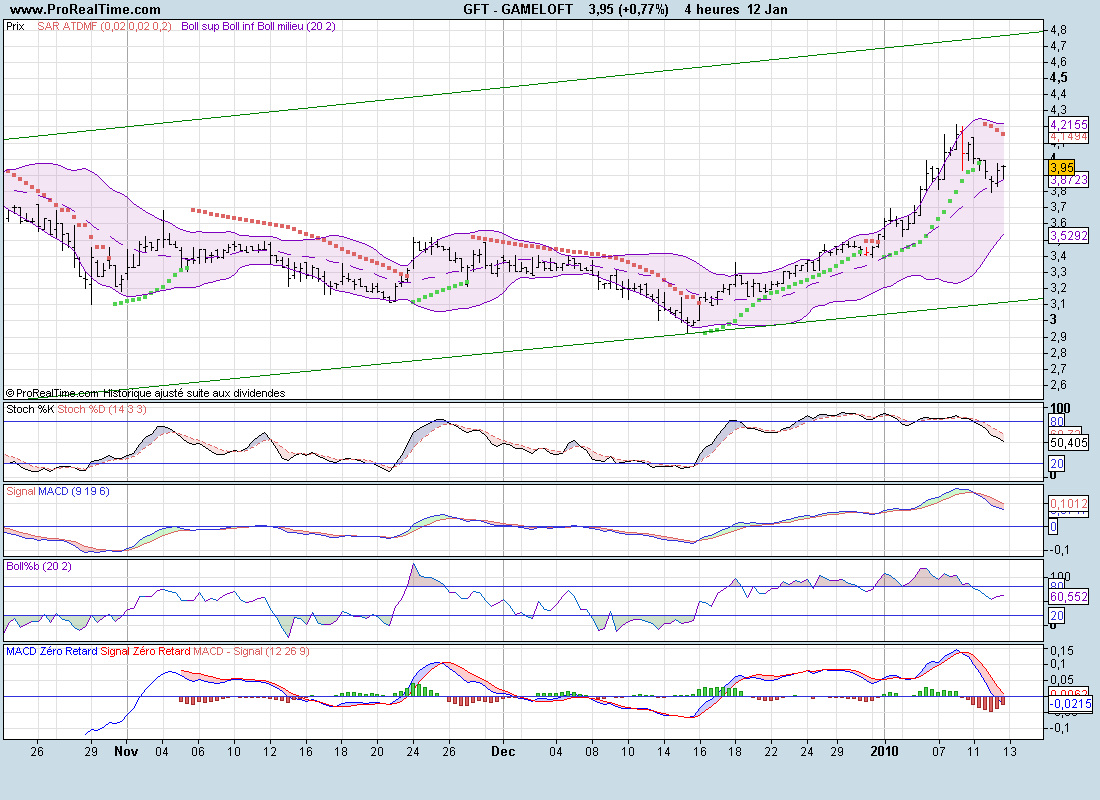This screenshot has width=1100, height=800.
Task: Click the 3,7 price axis label
Action: point(1059,207)
